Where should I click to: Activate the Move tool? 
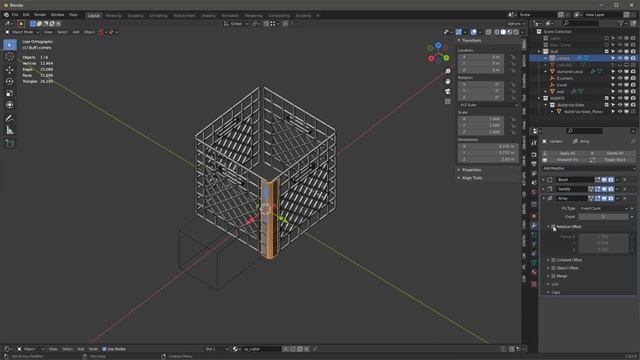click(10, 70)
